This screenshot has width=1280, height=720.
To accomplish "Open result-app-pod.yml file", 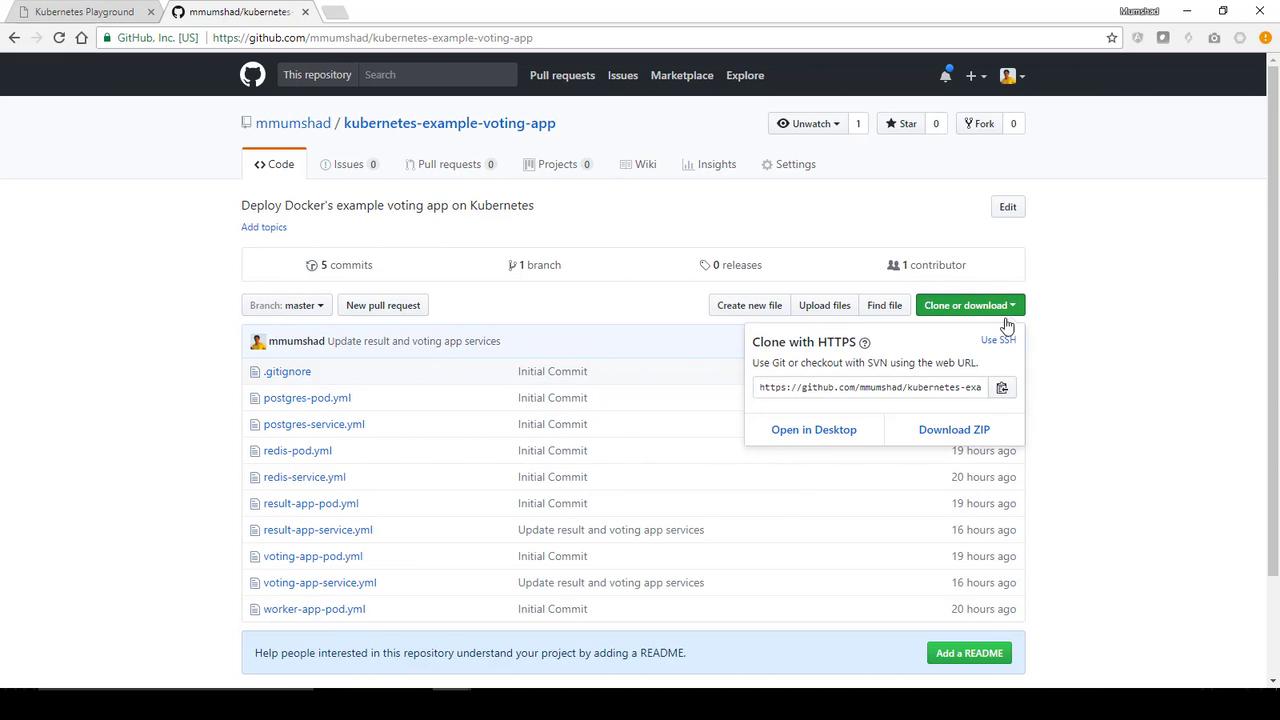I will click(311, 503).
